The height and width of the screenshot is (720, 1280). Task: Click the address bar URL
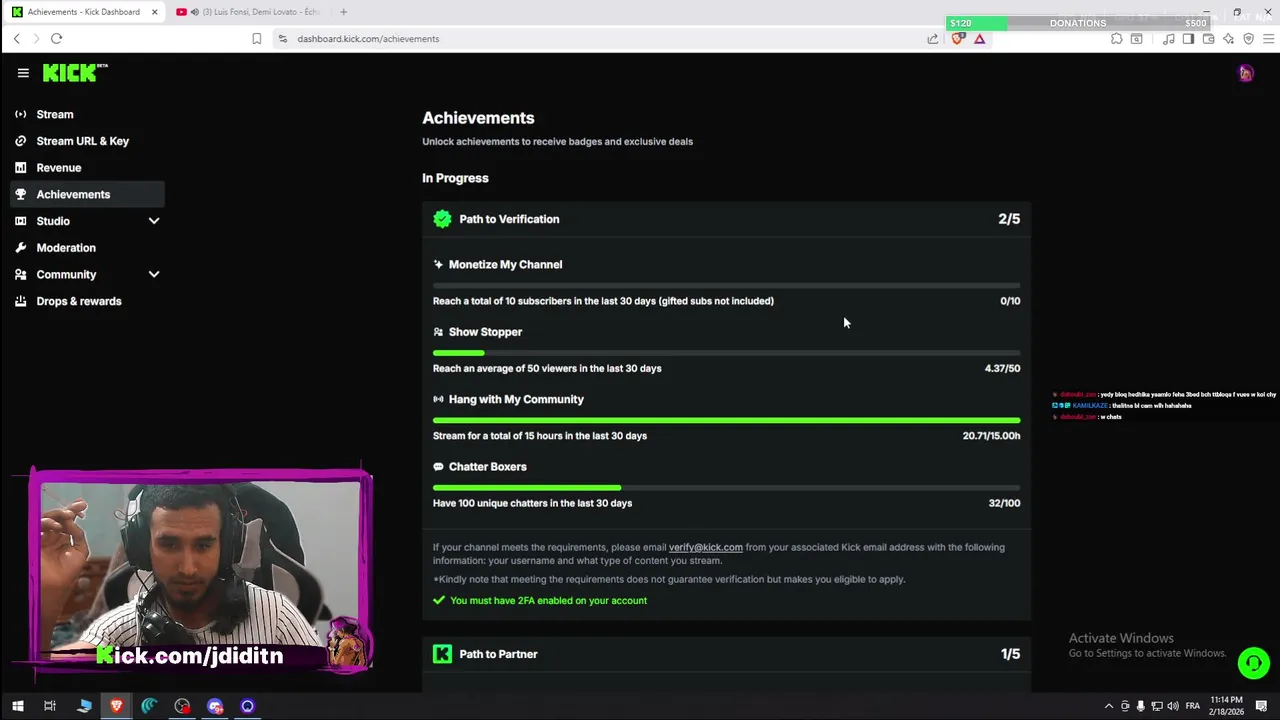[x=368, y=39]
